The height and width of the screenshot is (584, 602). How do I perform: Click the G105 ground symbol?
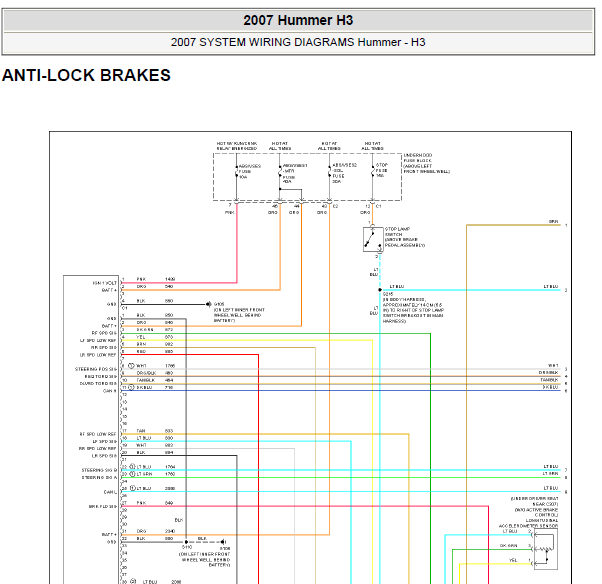coord(208,304)
